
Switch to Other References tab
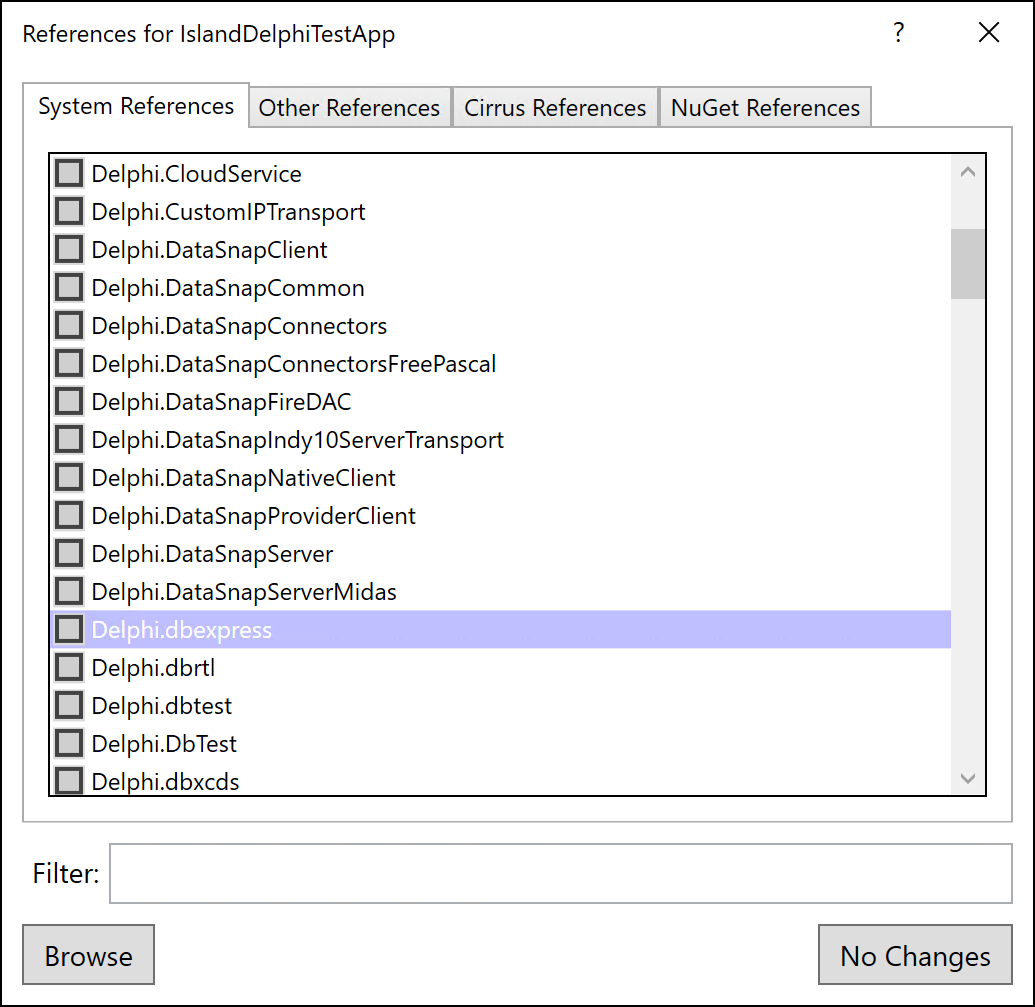coord(349,107)
